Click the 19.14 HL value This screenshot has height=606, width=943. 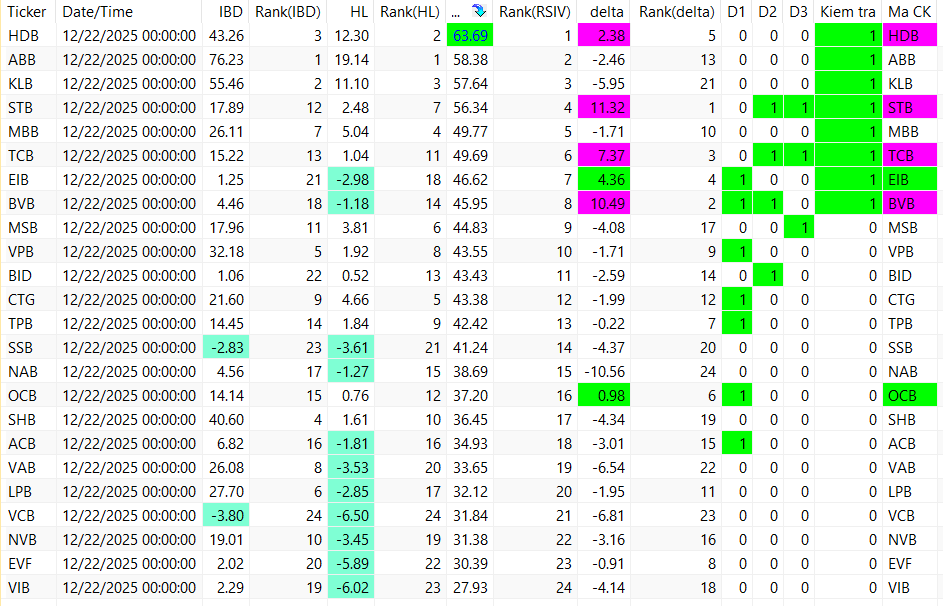coord(352,60)
